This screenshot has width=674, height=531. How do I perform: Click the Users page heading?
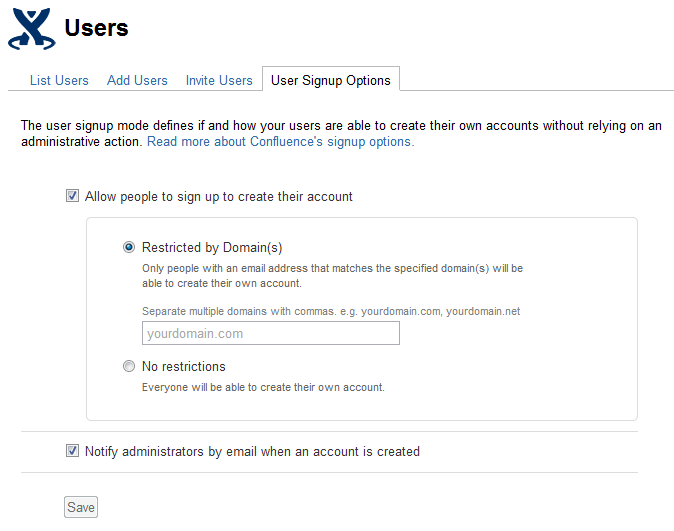pyautogui.click(x=96, y=28)
